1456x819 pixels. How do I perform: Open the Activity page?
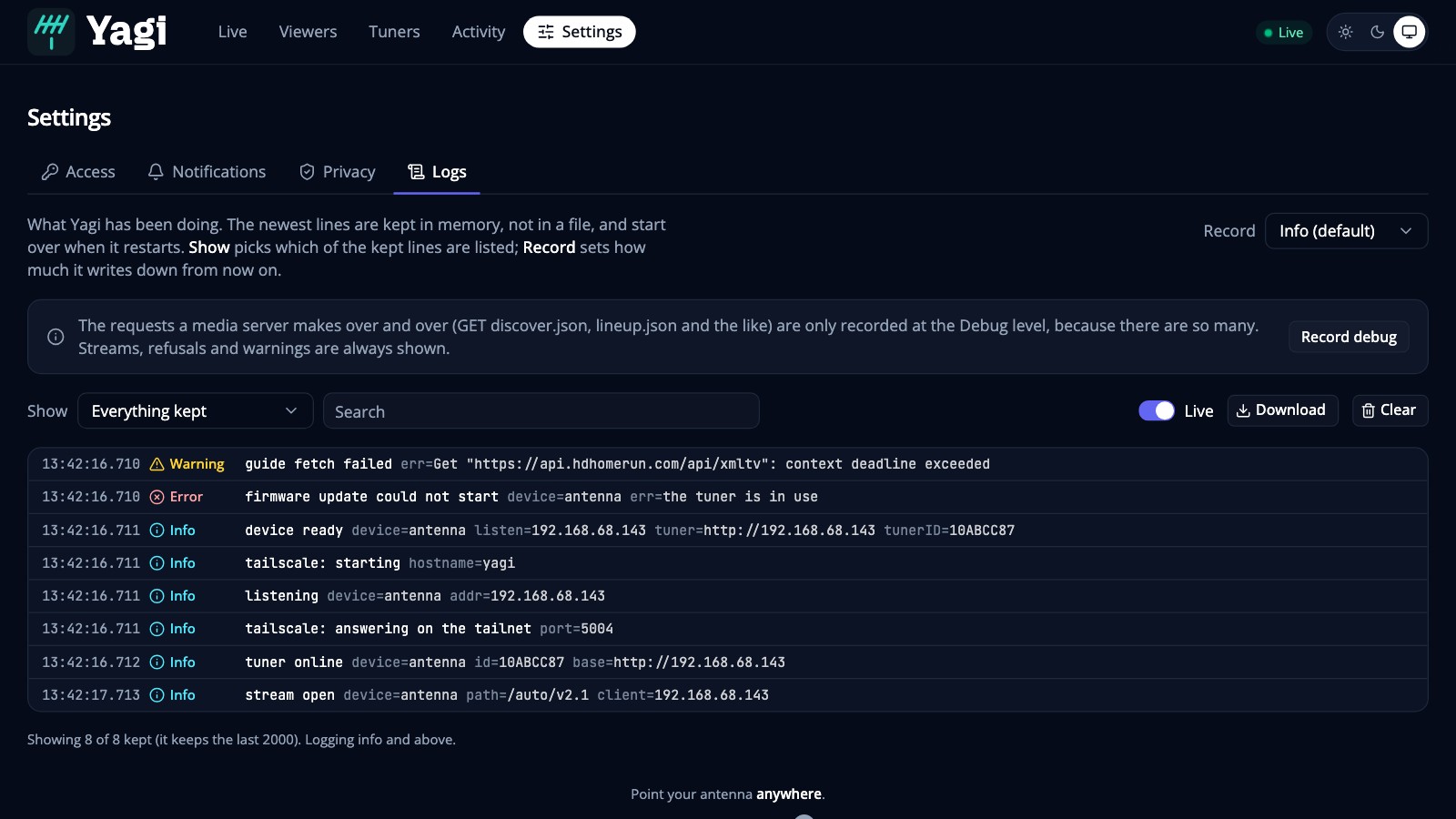pyautogui.click(x=479, y=32)
